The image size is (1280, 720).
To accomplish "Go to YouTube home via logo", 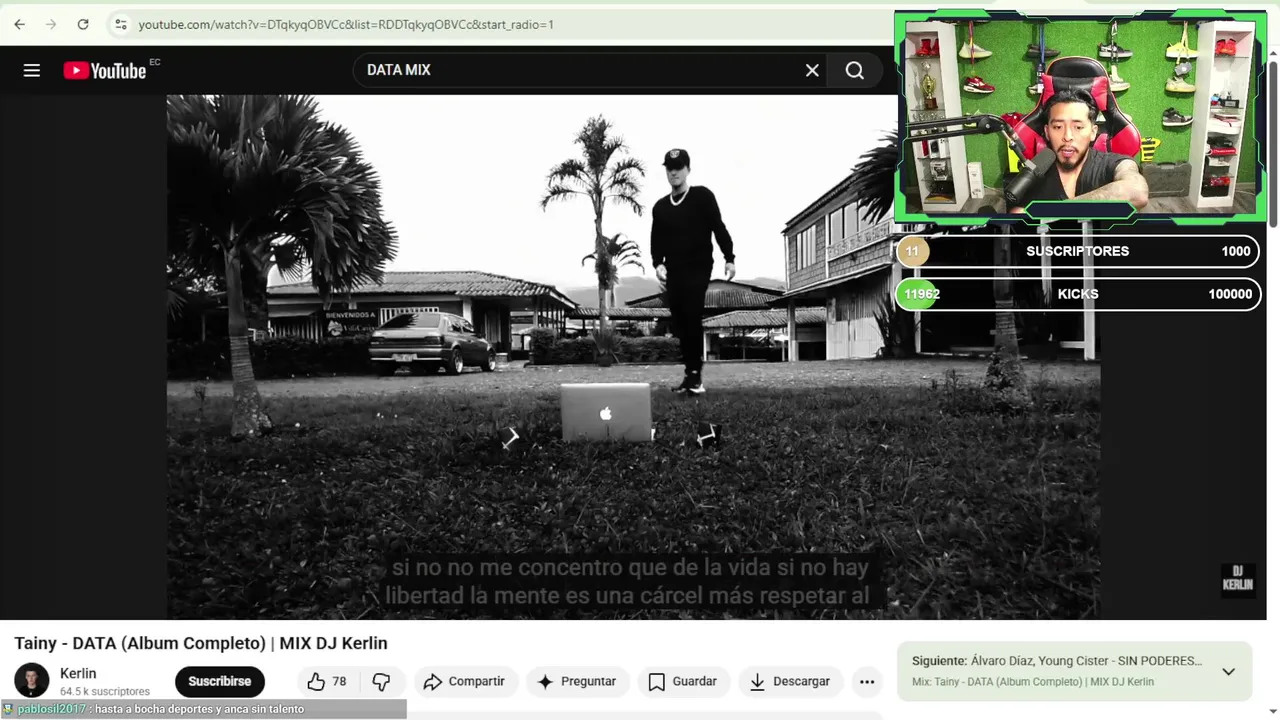I will coord(105,70).
